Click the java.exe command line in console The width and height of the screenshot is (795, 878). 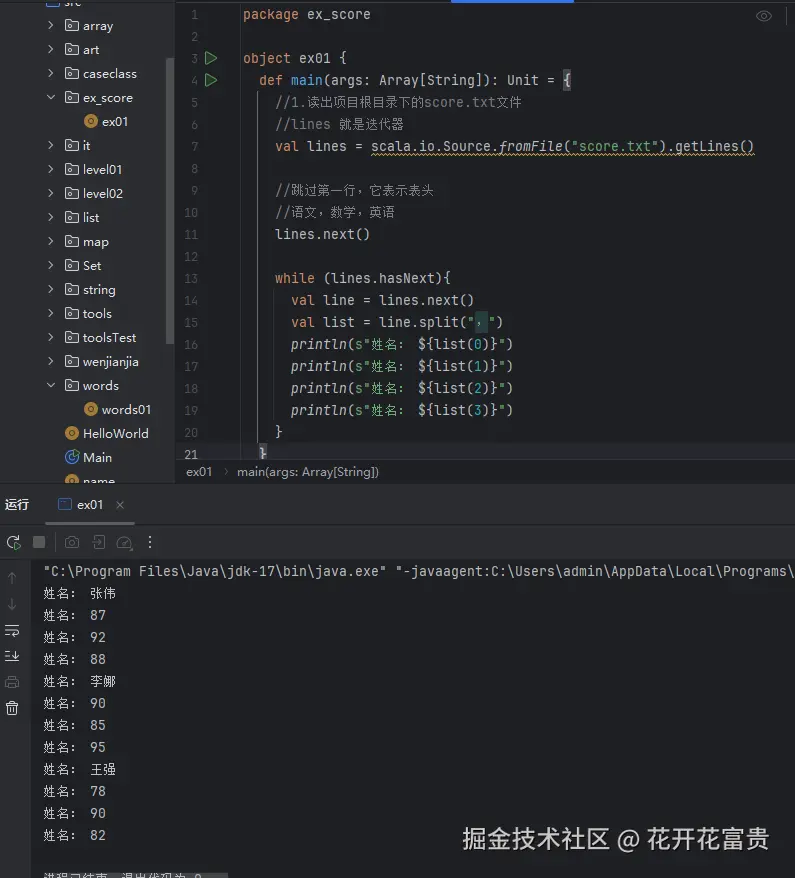click(419, 571)
